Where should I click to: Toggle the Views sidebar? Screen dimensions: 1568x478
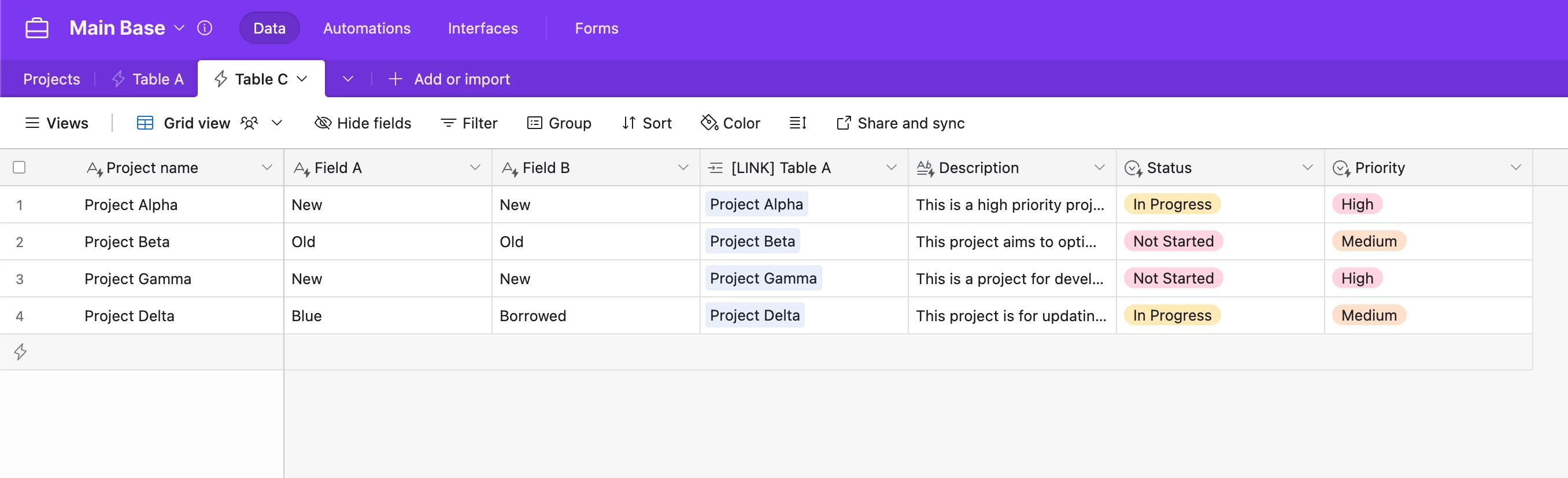point(57,123)
